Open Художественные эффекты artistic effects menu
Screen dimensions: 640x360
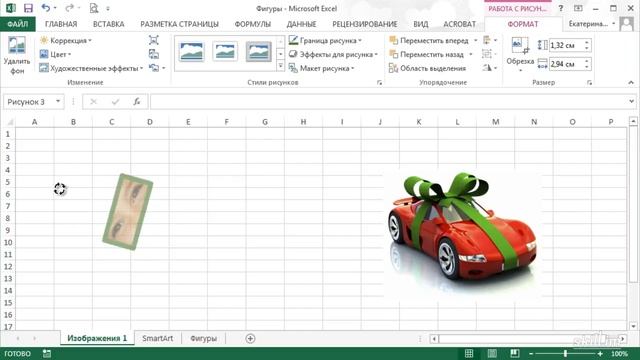[91, 68]
